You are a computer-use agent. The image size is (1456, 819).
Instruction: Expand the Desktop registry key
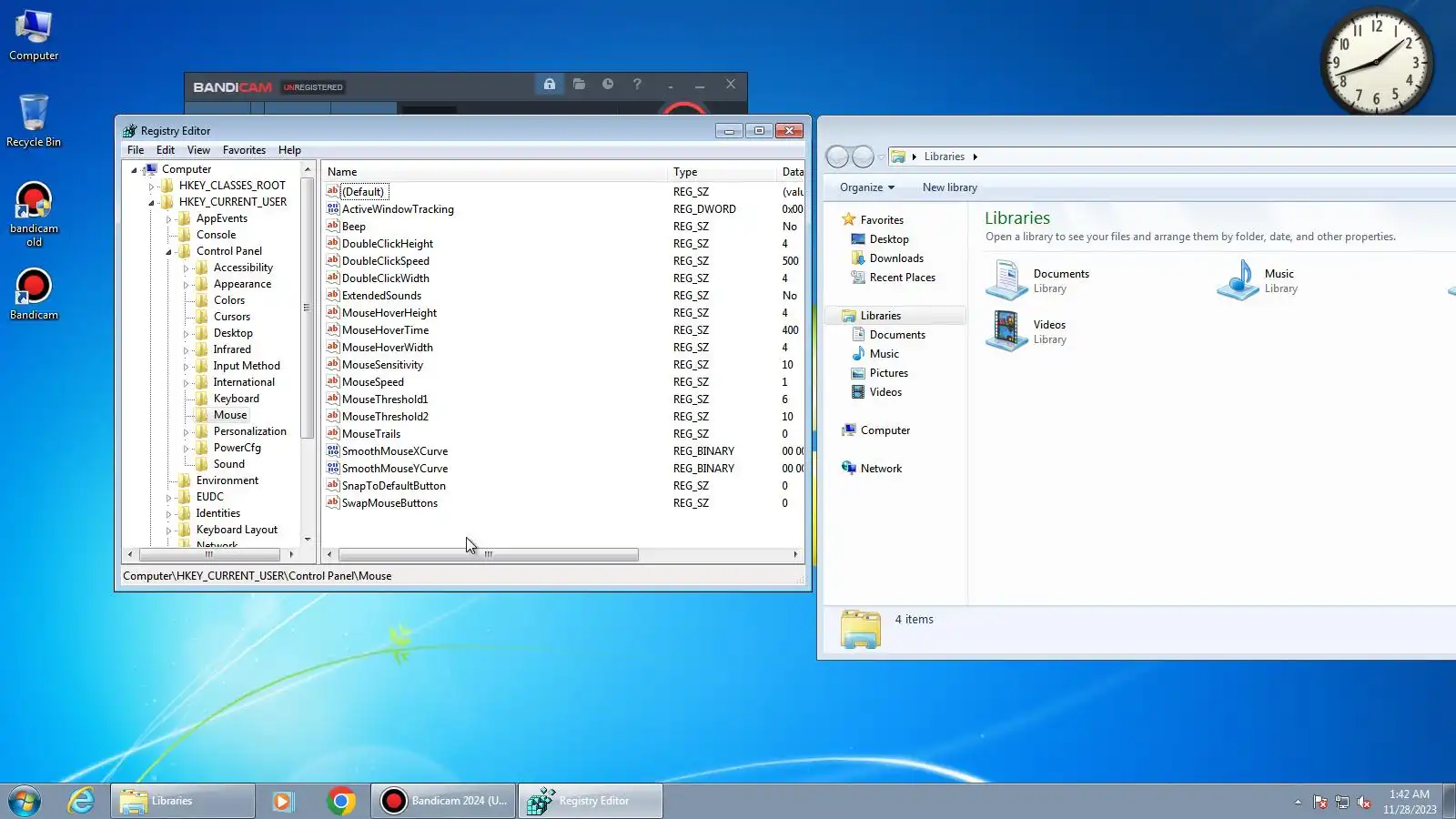click(186, 333)
